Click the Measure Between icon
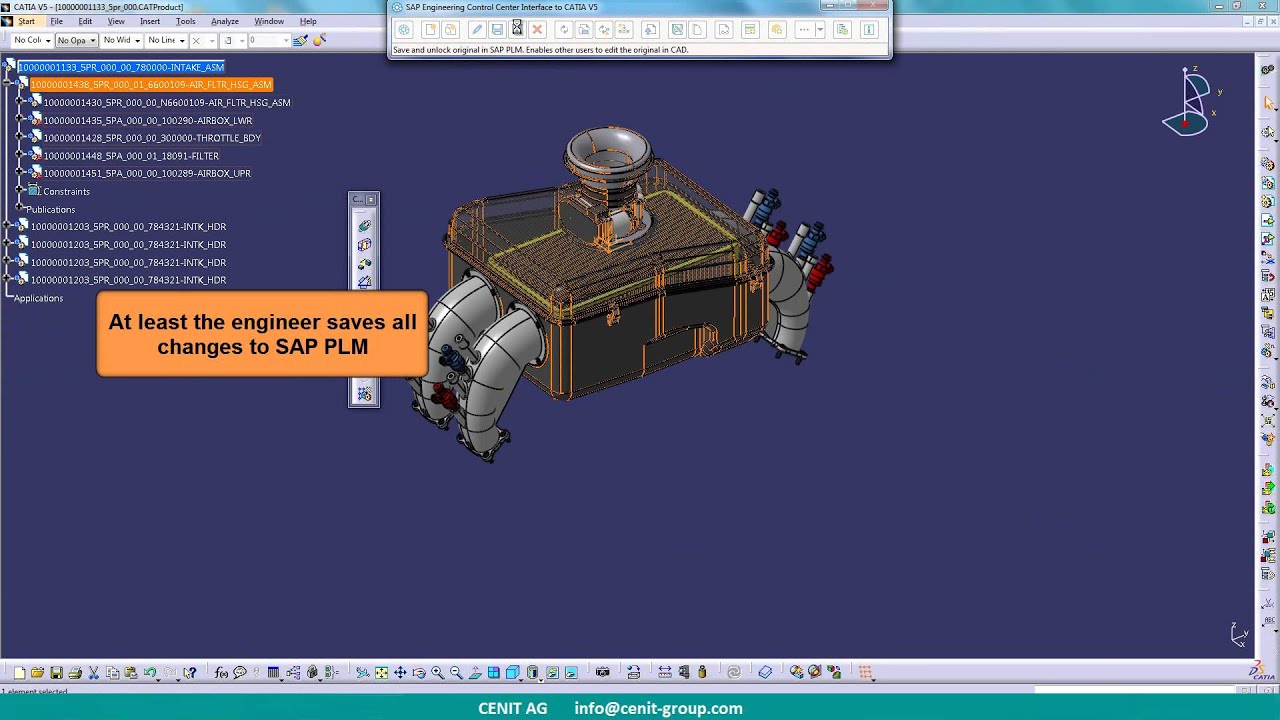 [x=663, y=672]
